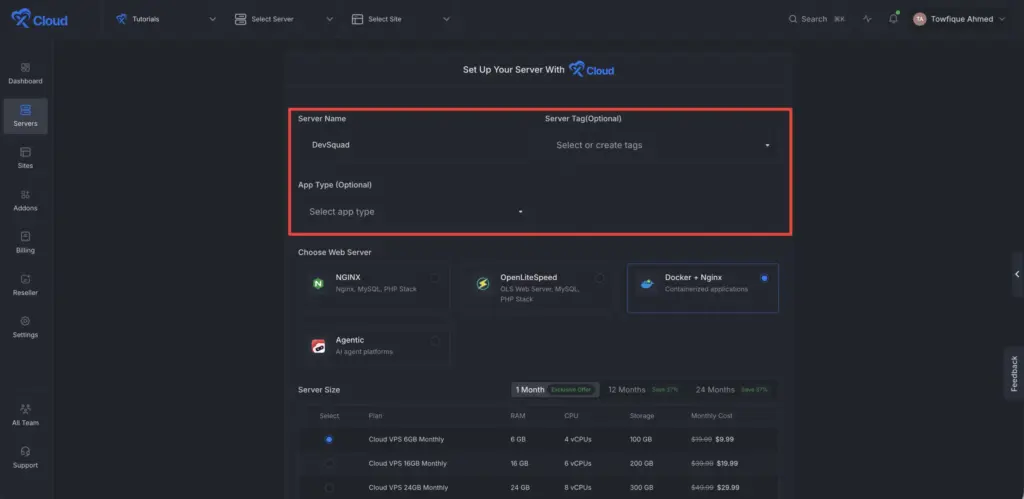Click the OpenLiteSpeed lightning icon
Viewport: 1024px width, 499px height.
tap(483, 283)
